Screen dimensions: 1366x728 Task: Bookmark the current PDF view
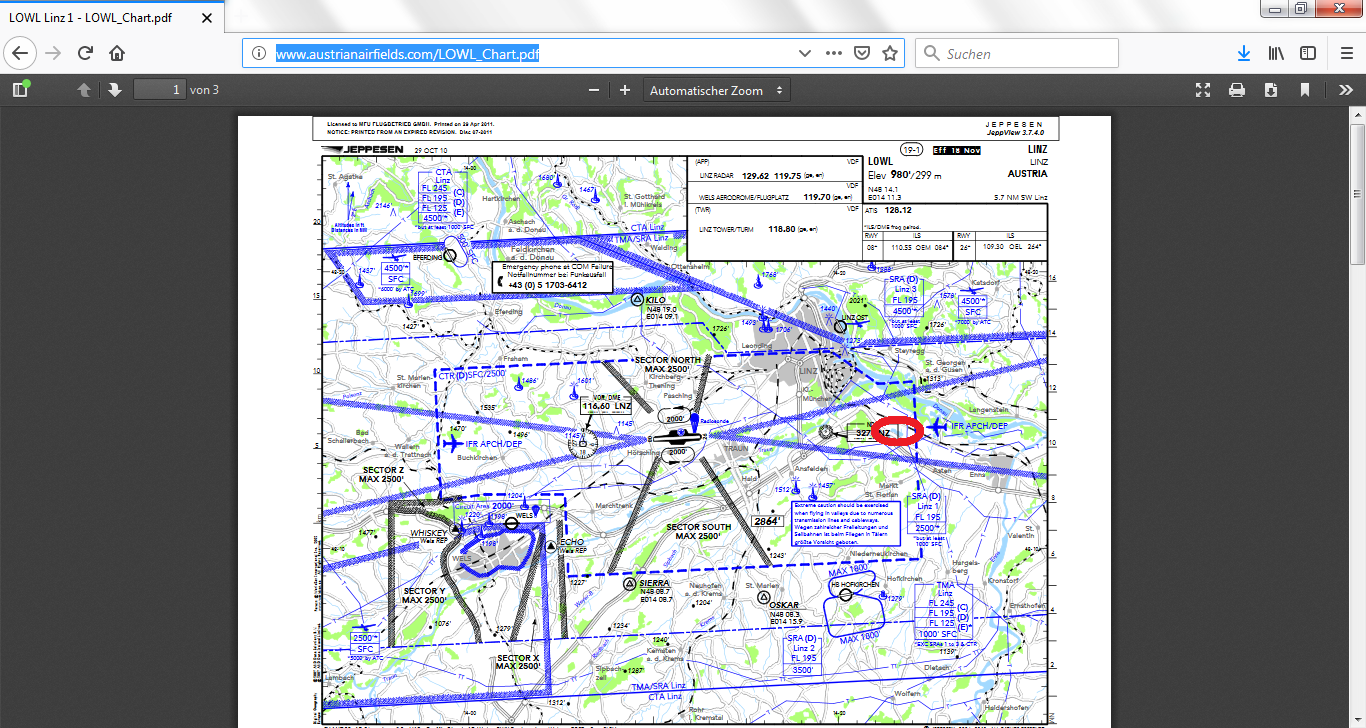(1305, 90)
